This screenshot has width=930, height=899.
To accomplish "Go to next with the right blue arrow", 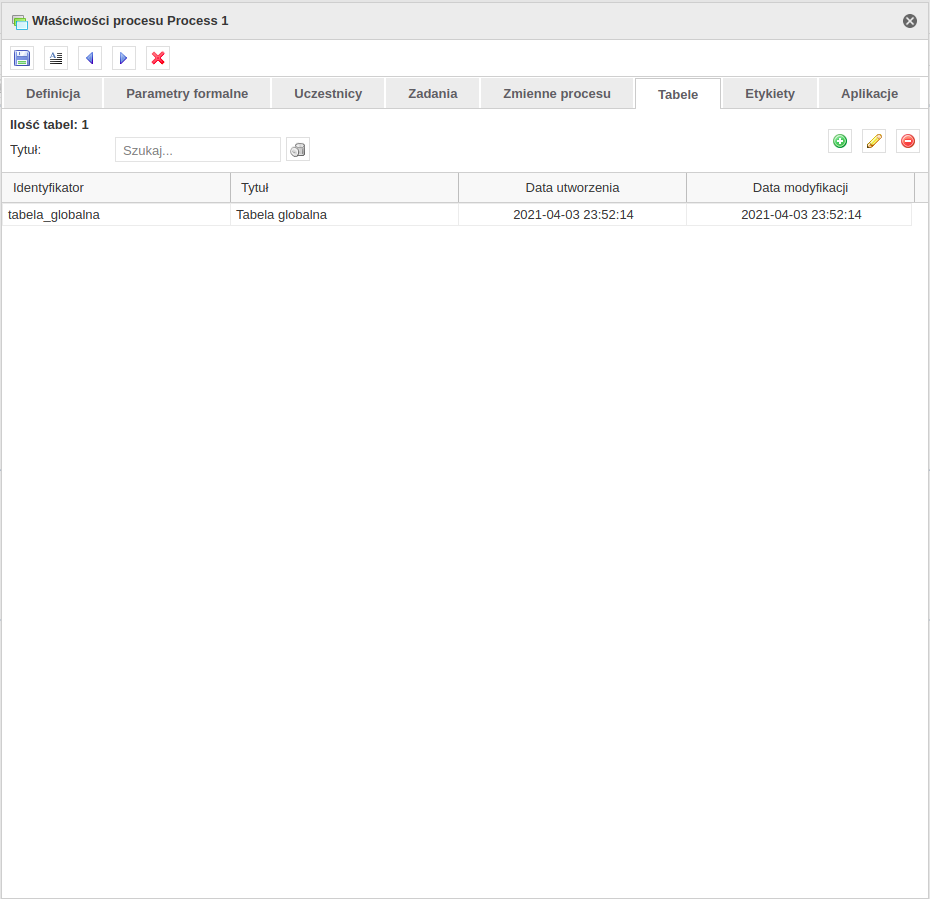I will [x=124, y=58].
